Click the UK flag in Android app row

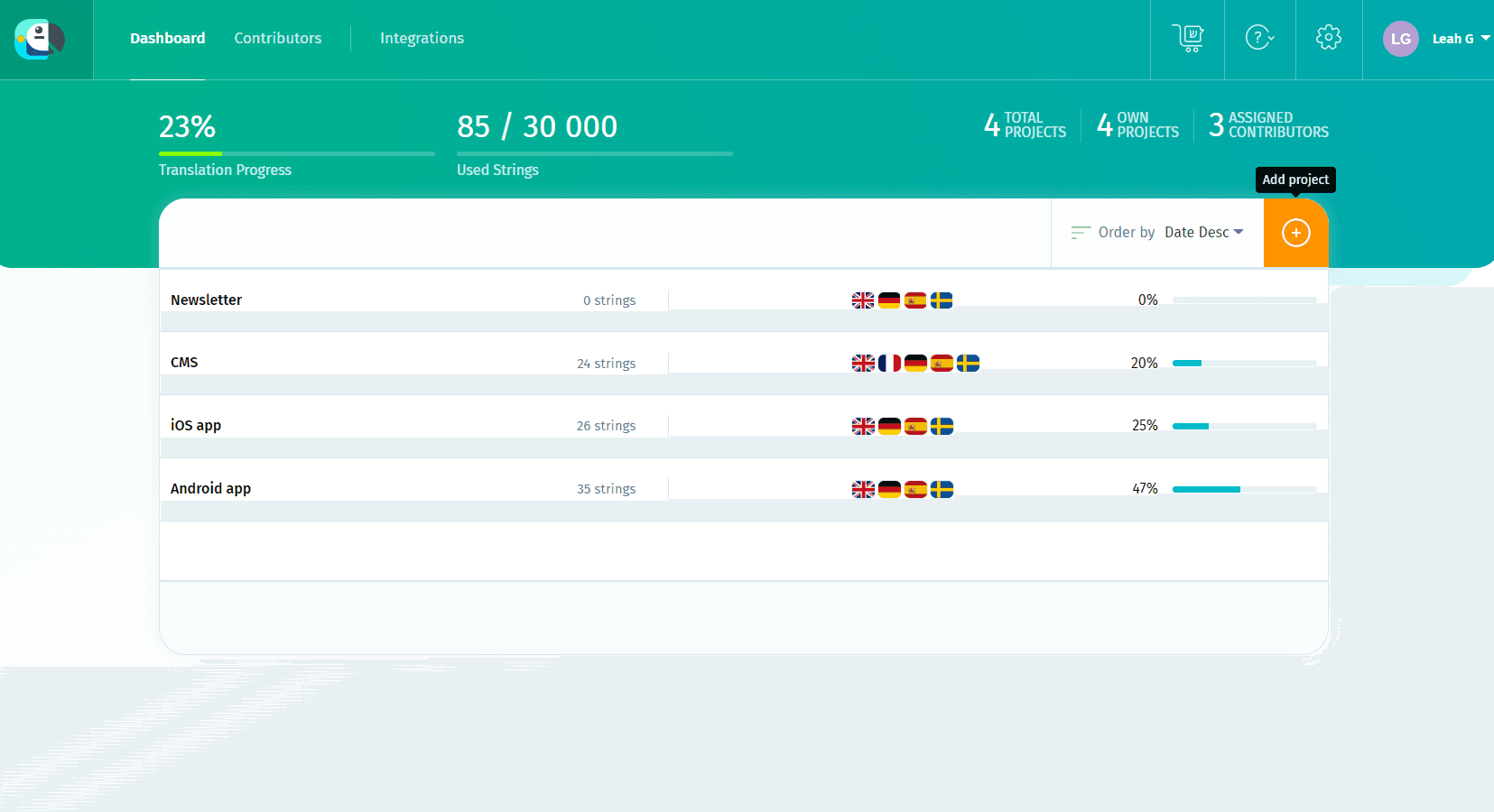click(863, 489)
